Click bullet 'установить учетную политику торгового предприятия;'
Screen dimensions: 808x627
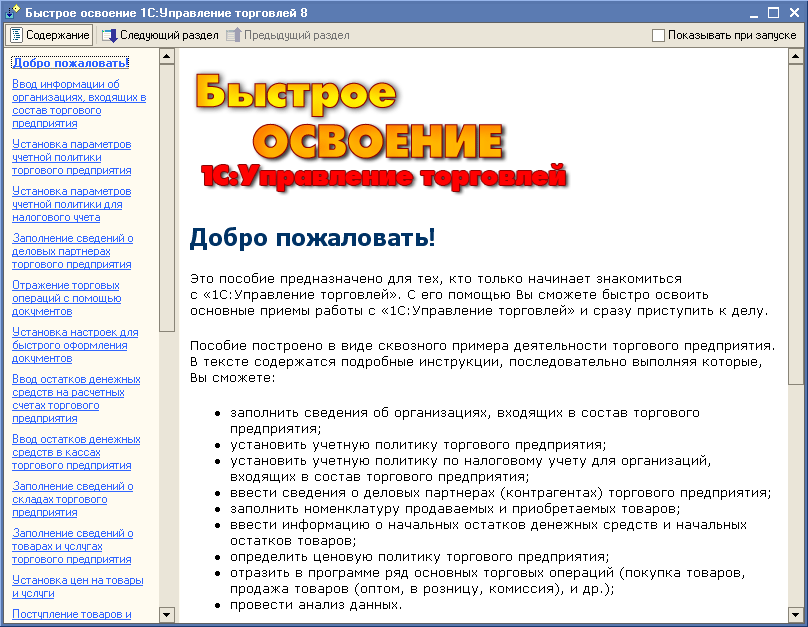418,445
